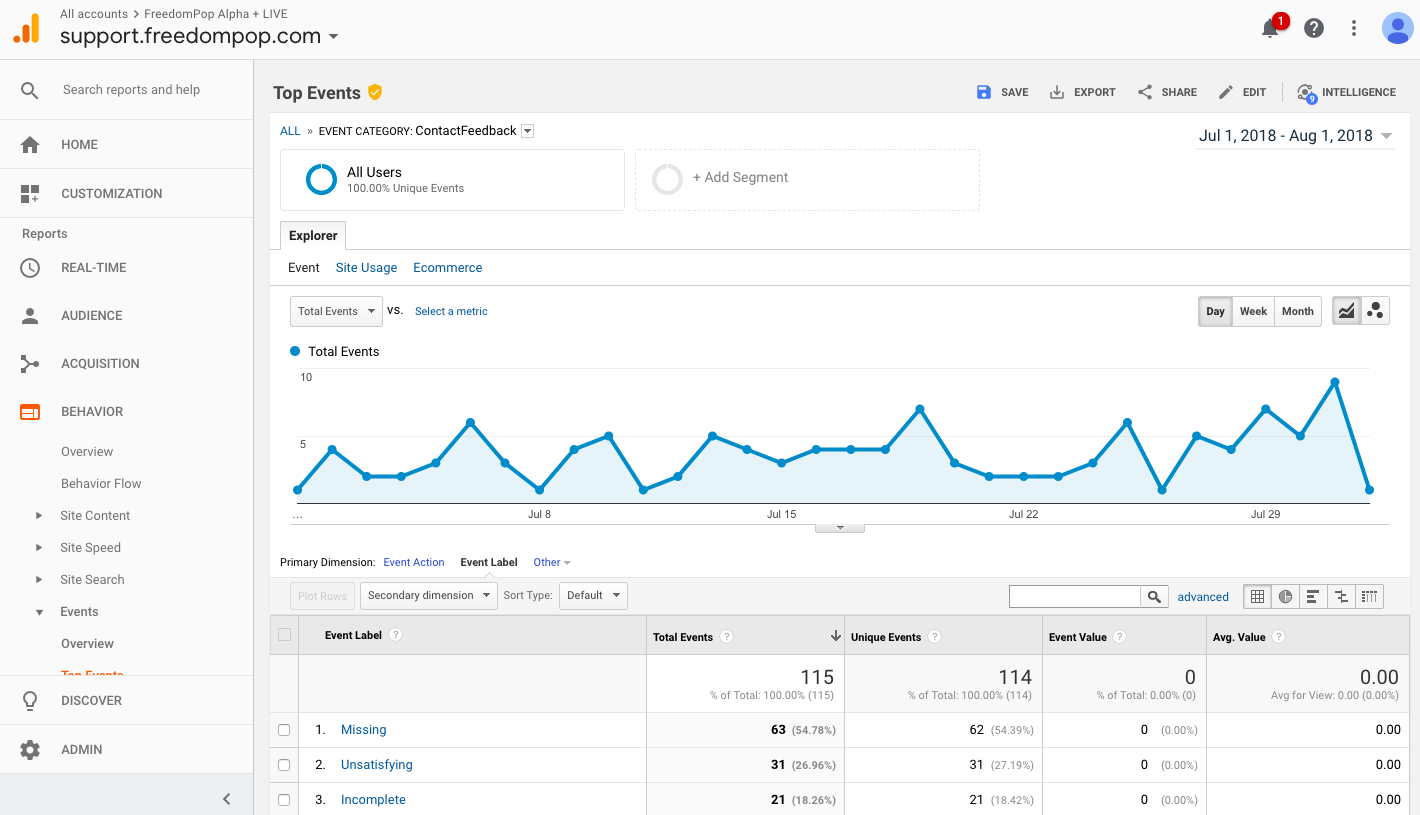
Task: Click help icon next to Event Label
Action: tap(396, 635)
